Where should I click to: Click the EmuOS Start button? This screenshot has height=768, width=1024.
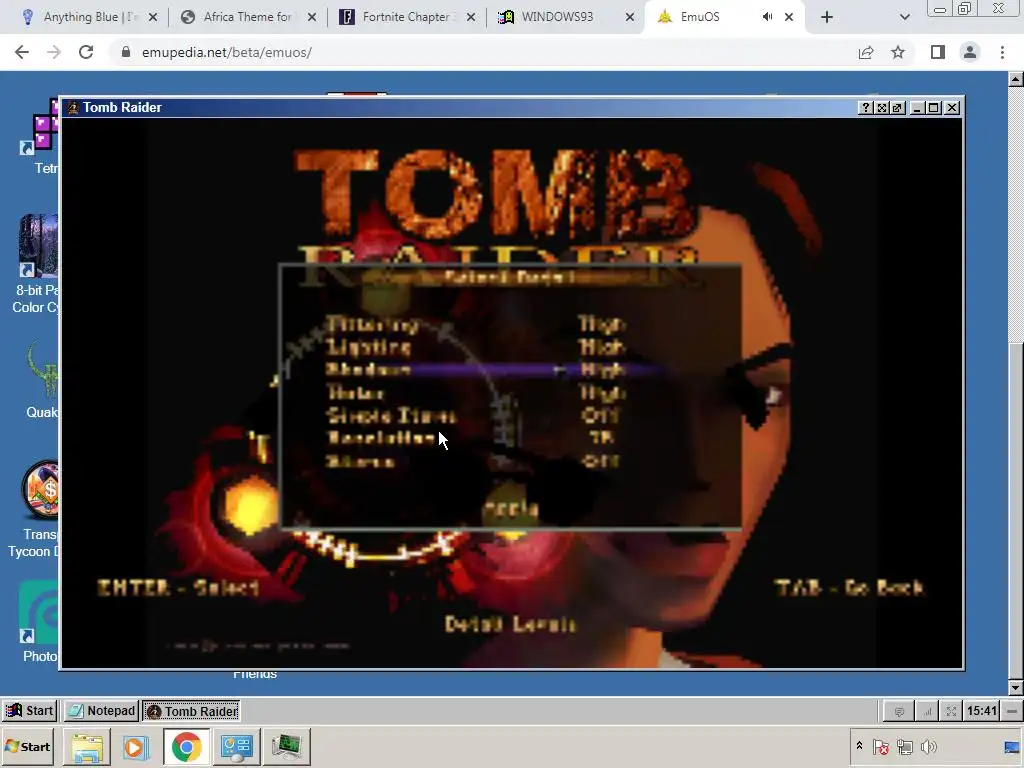(x=29, y=711)
